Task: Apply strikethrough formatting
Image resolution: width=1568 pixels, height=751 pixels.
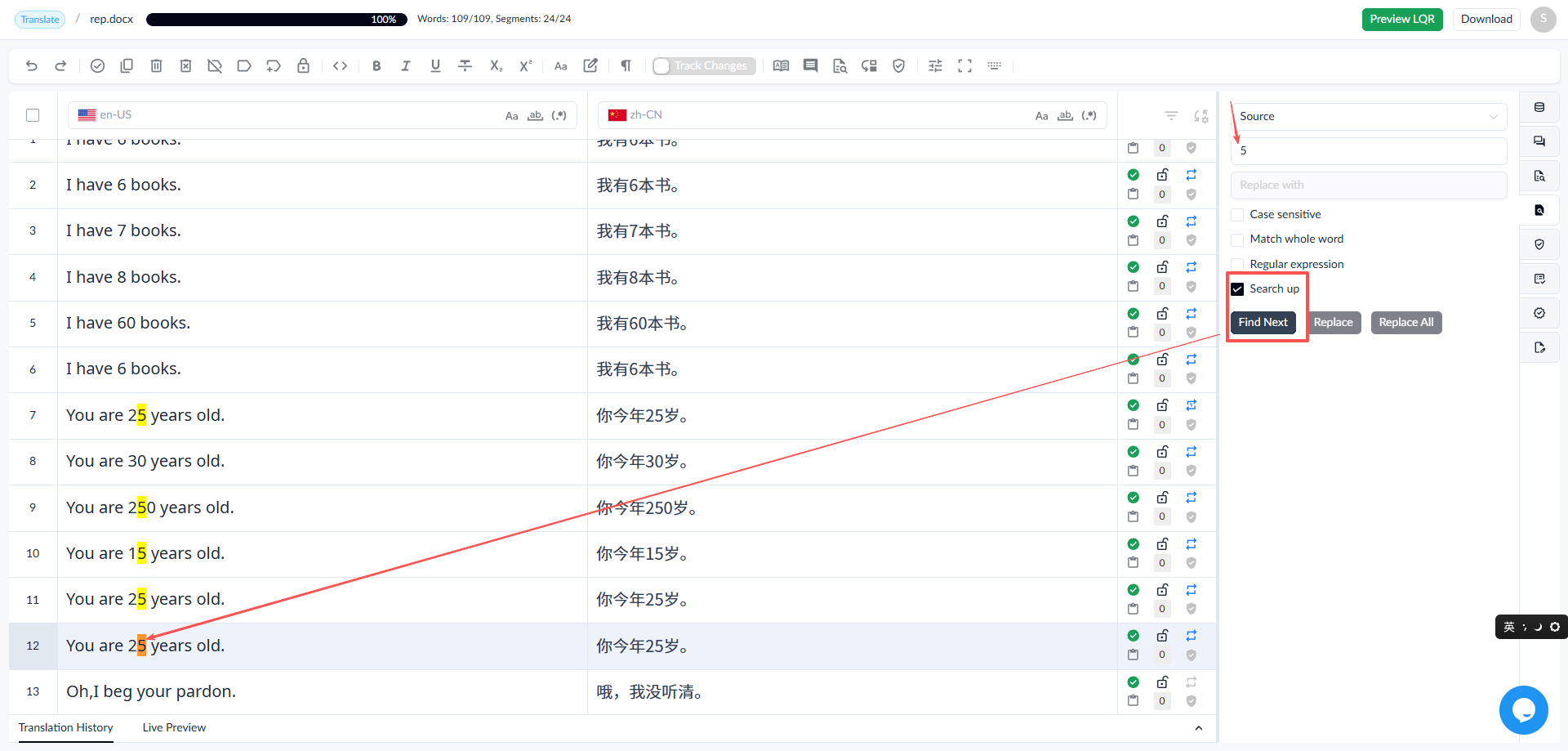Action: (465, 66)
